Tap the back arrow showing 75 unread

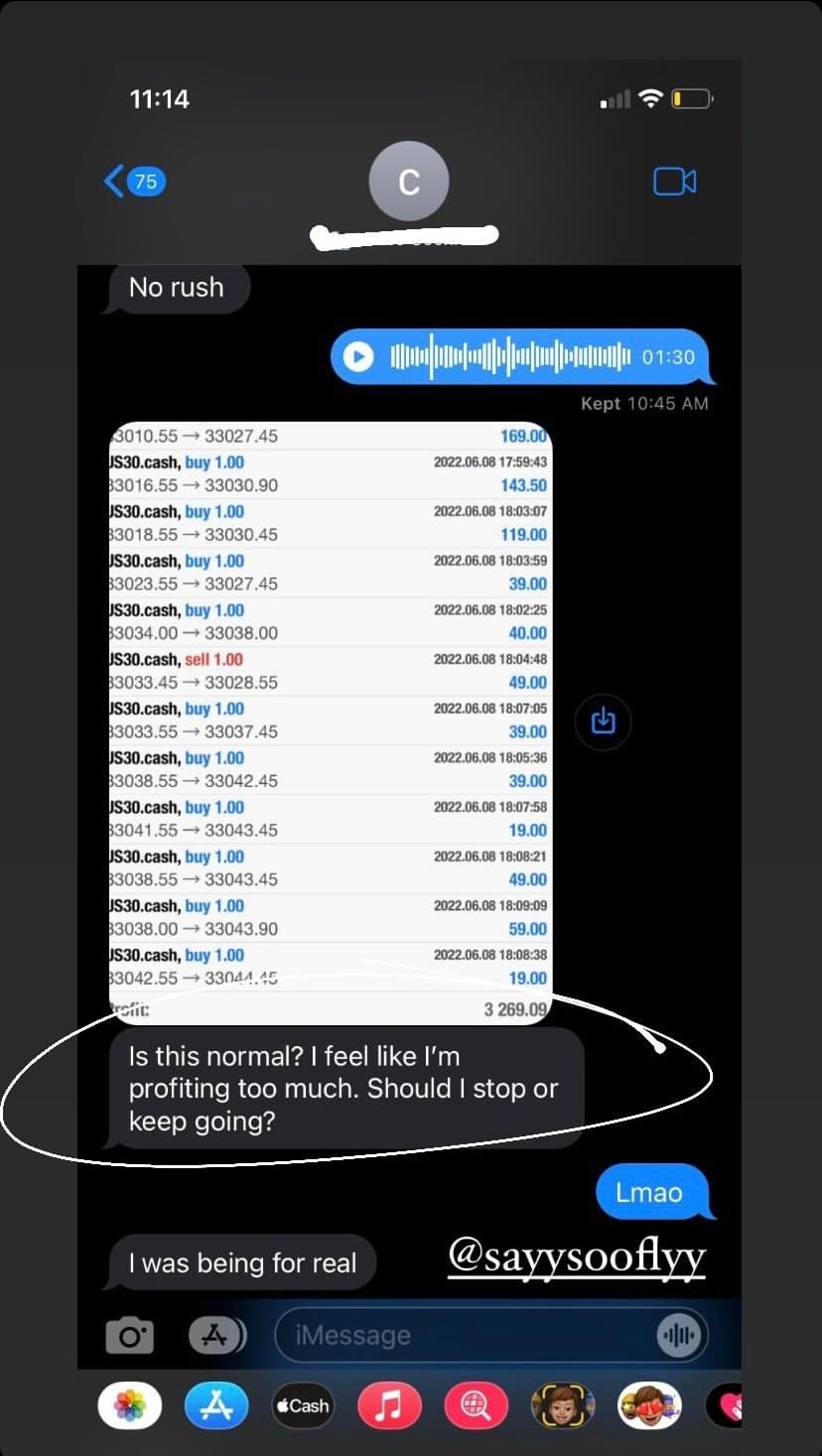135,181
